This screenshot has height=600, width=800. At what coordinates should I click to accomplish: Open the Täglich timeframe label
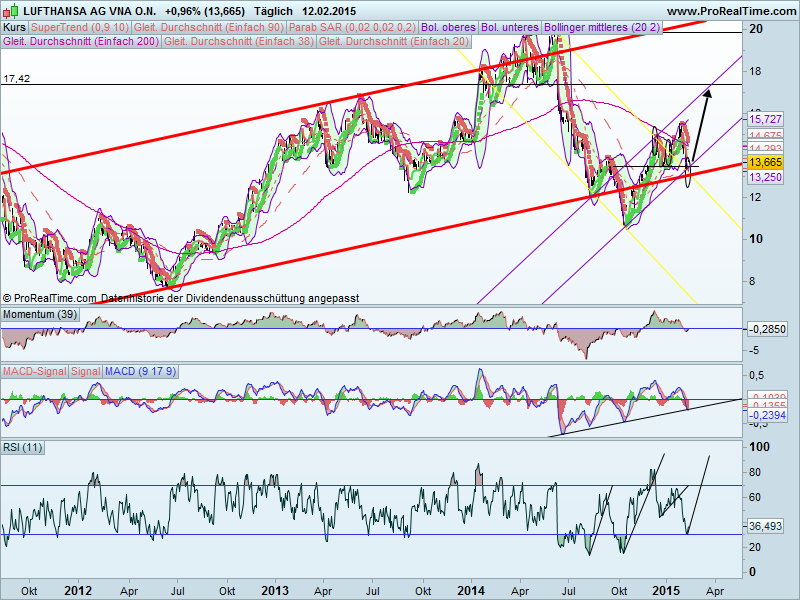pos(273,11)
